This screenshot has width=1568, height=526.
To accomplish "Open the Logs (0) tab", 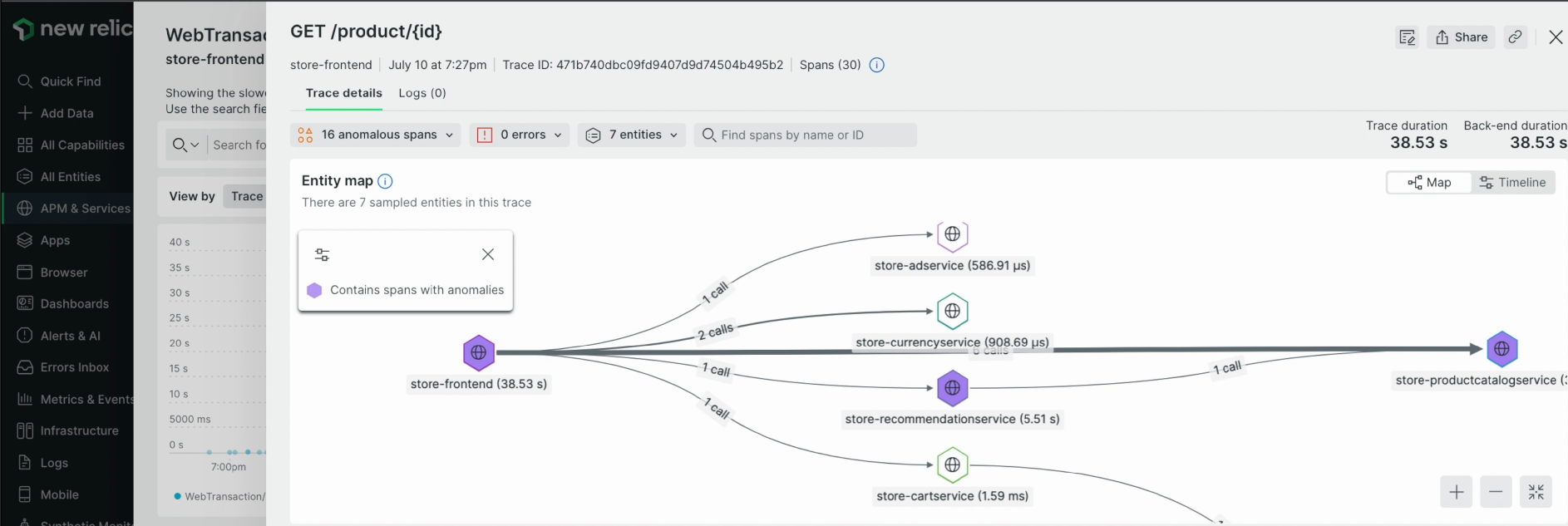I will 422,93.
